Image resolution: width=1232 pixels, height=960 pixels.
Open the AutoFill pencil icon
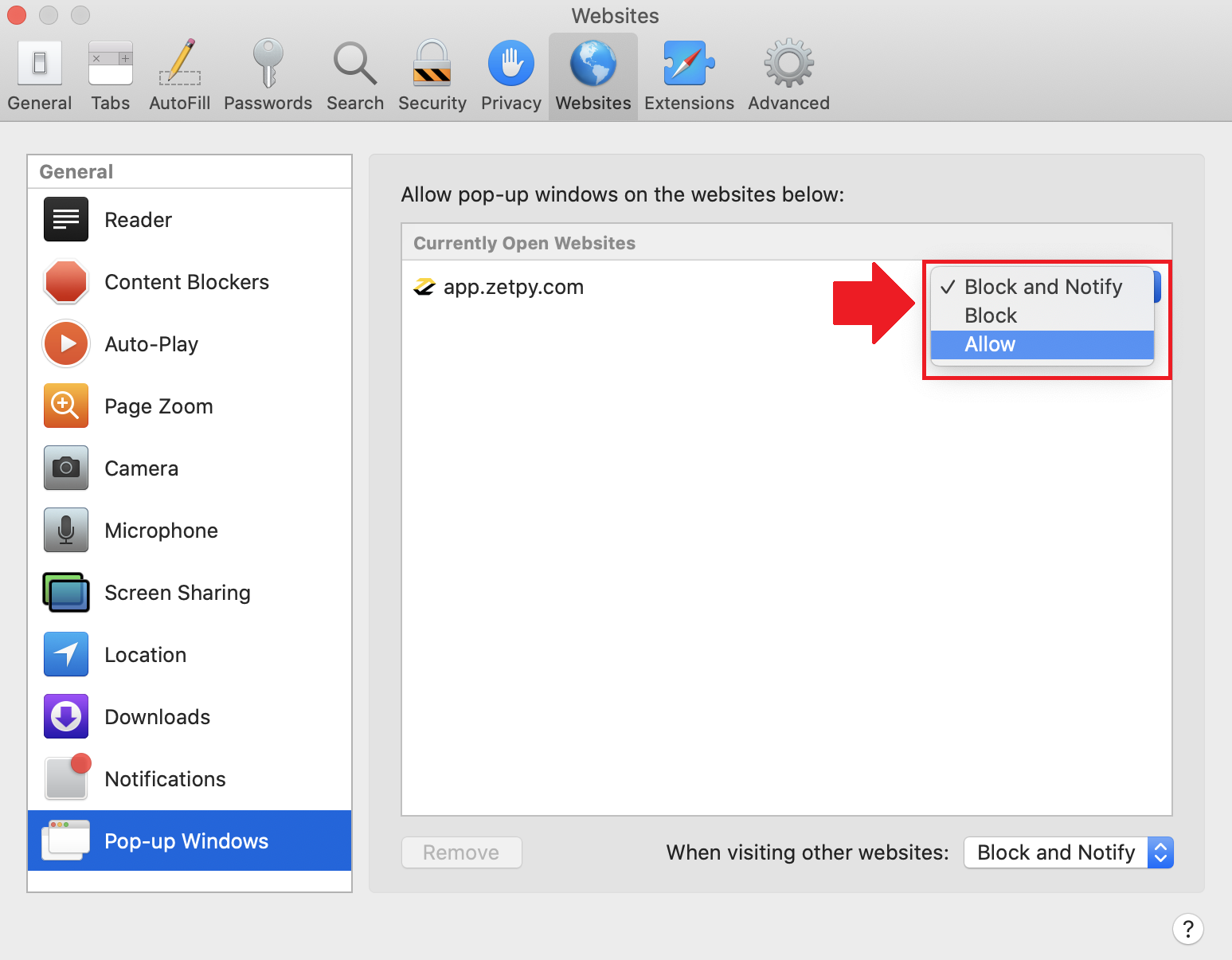tap(180, 63)
